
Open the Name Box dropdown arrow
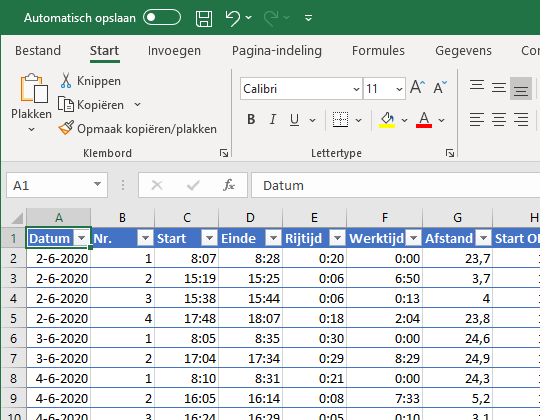(97, 185)
